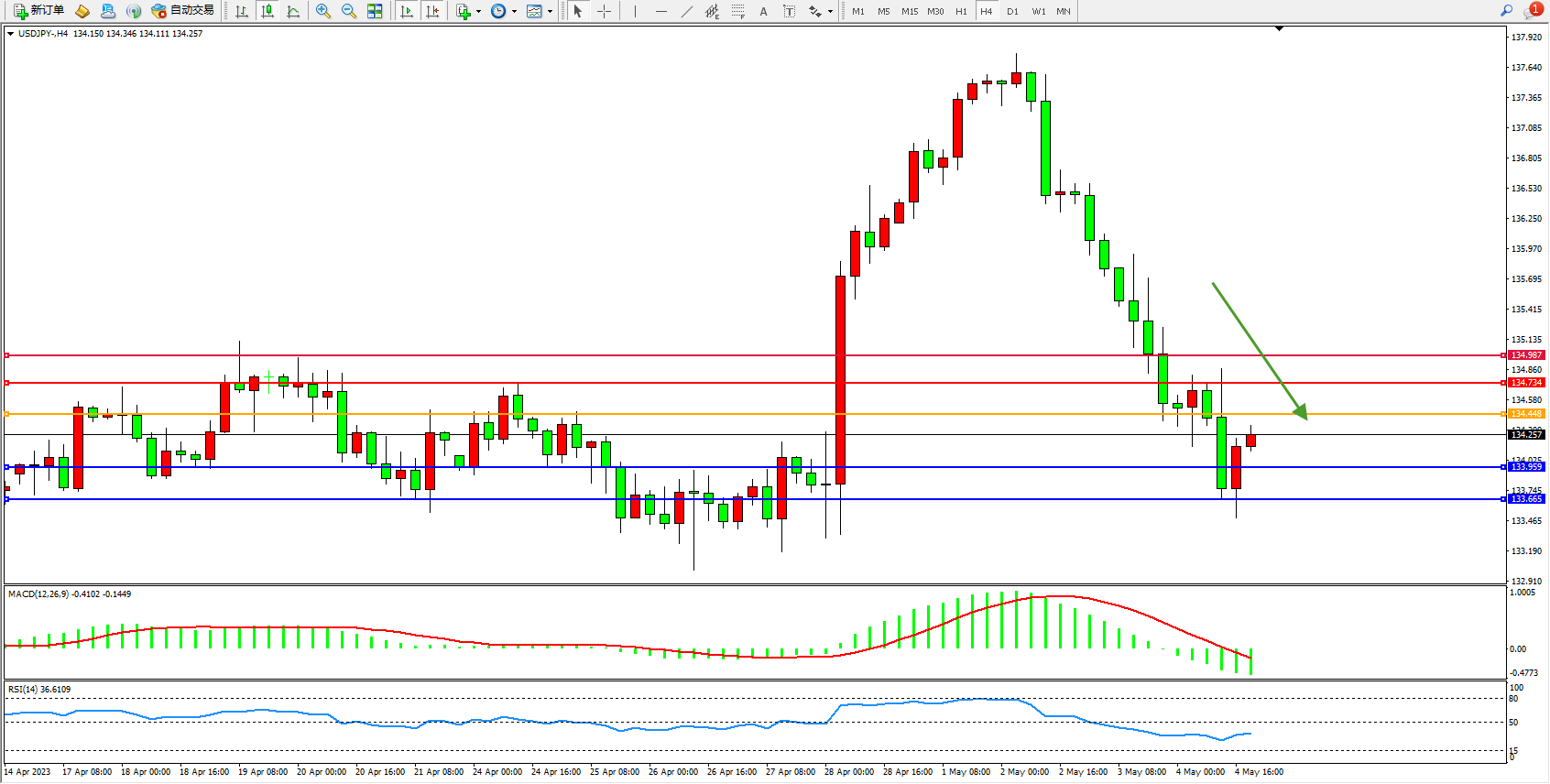Choose the draw trendline tool
The height and width of the screenshot is (784, 1550).
pyautogui.click(x=687, y=11)
